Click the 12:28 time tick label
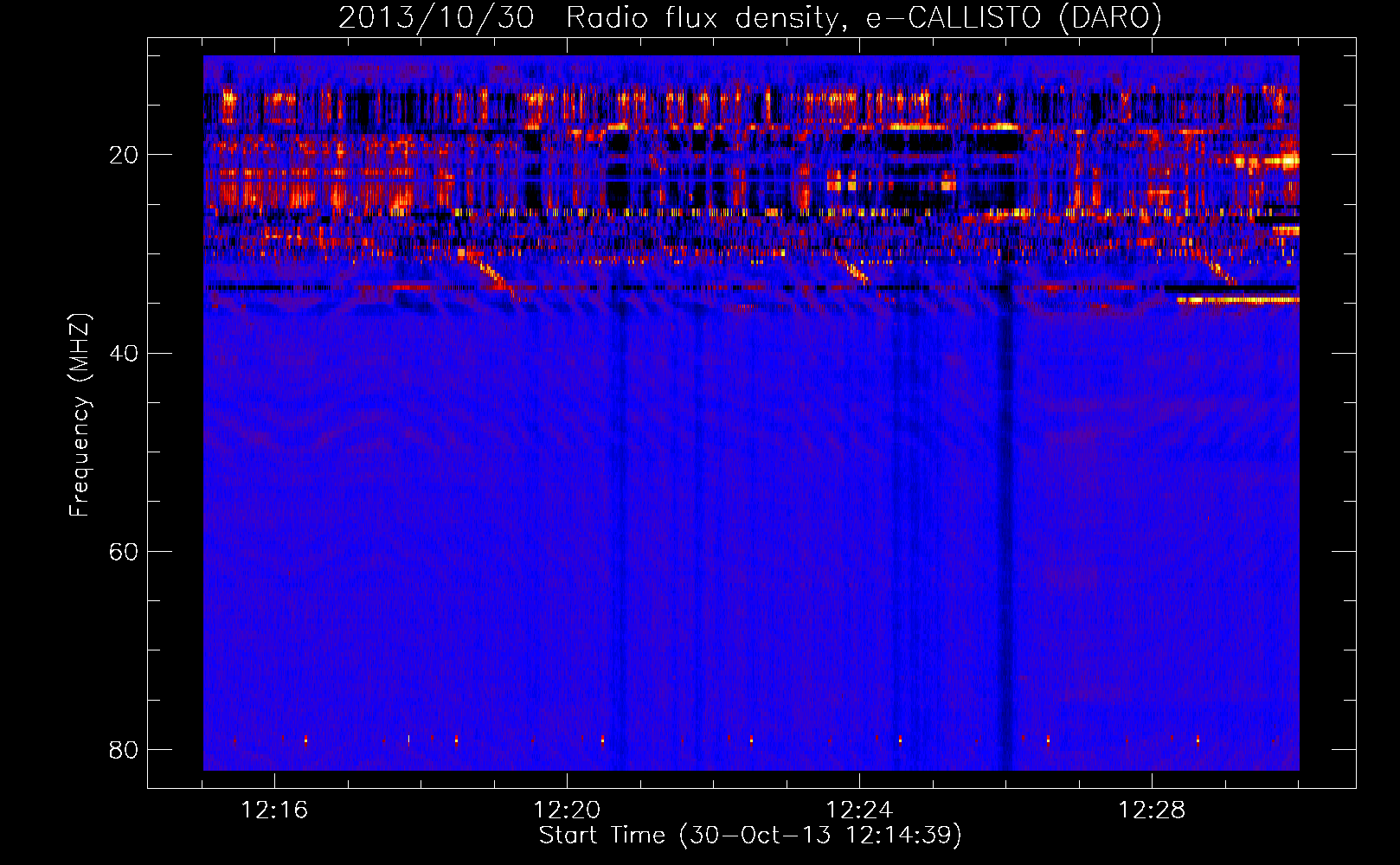This screenshot has width=1400, height=865. (1152, 811)
